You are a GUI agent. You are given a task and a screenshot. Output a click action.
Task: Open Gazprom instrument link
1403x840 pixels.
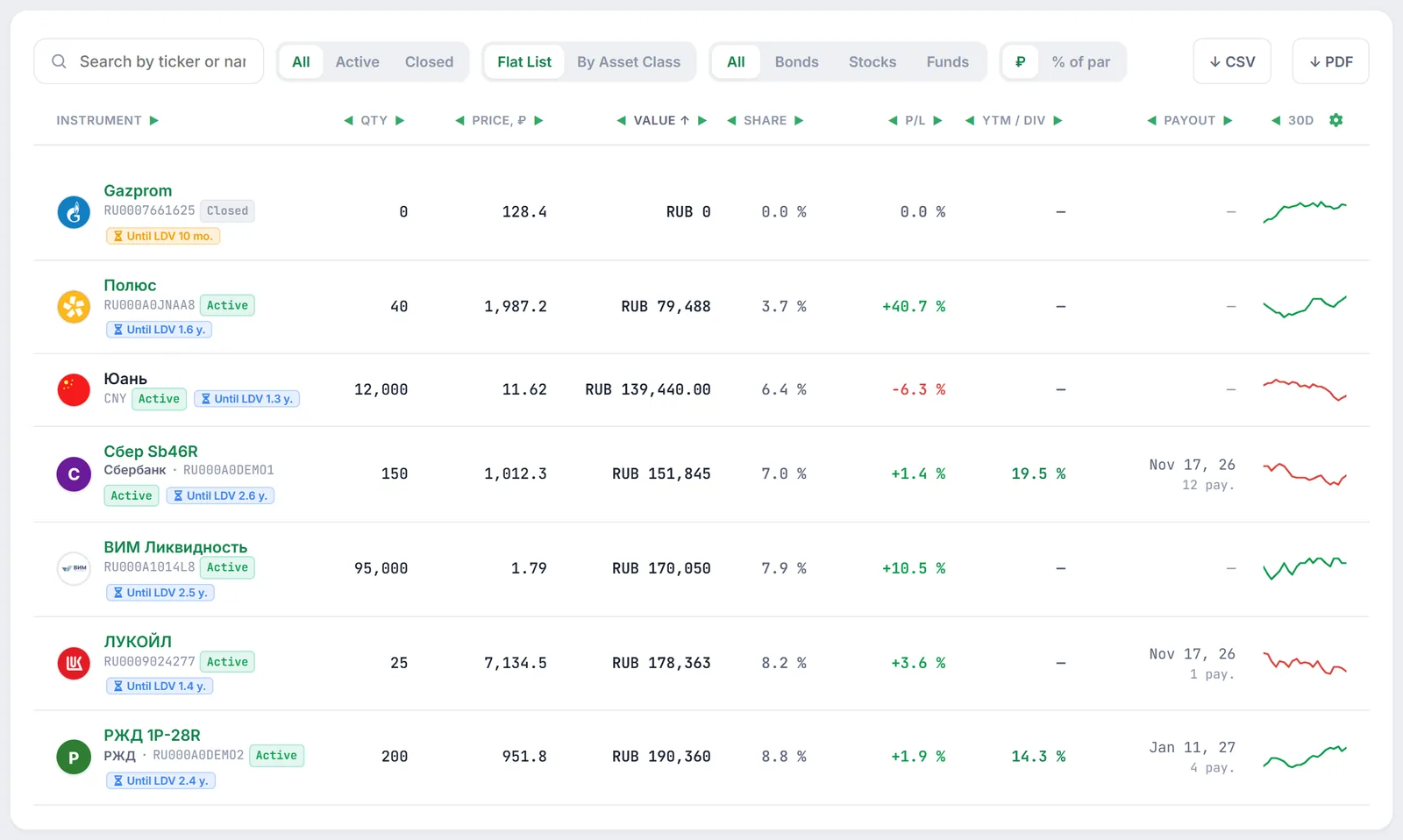pyautogui.click(x=138, y=190)
